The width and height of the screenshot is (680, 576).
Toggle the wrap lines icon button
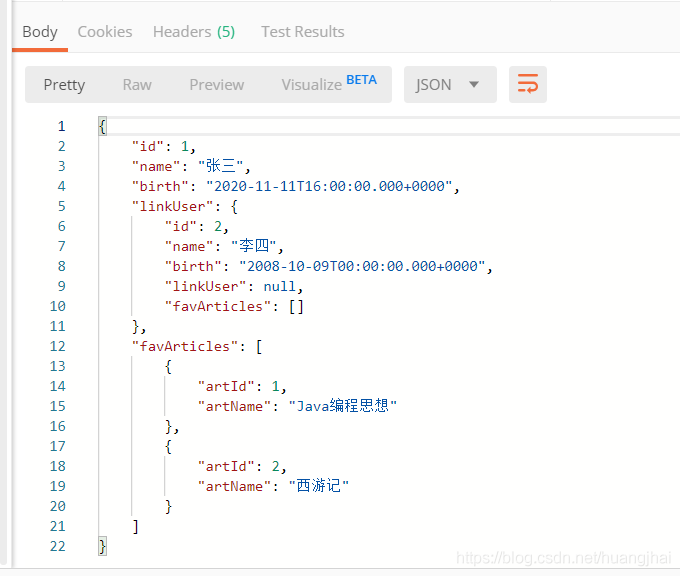point(527,84)
